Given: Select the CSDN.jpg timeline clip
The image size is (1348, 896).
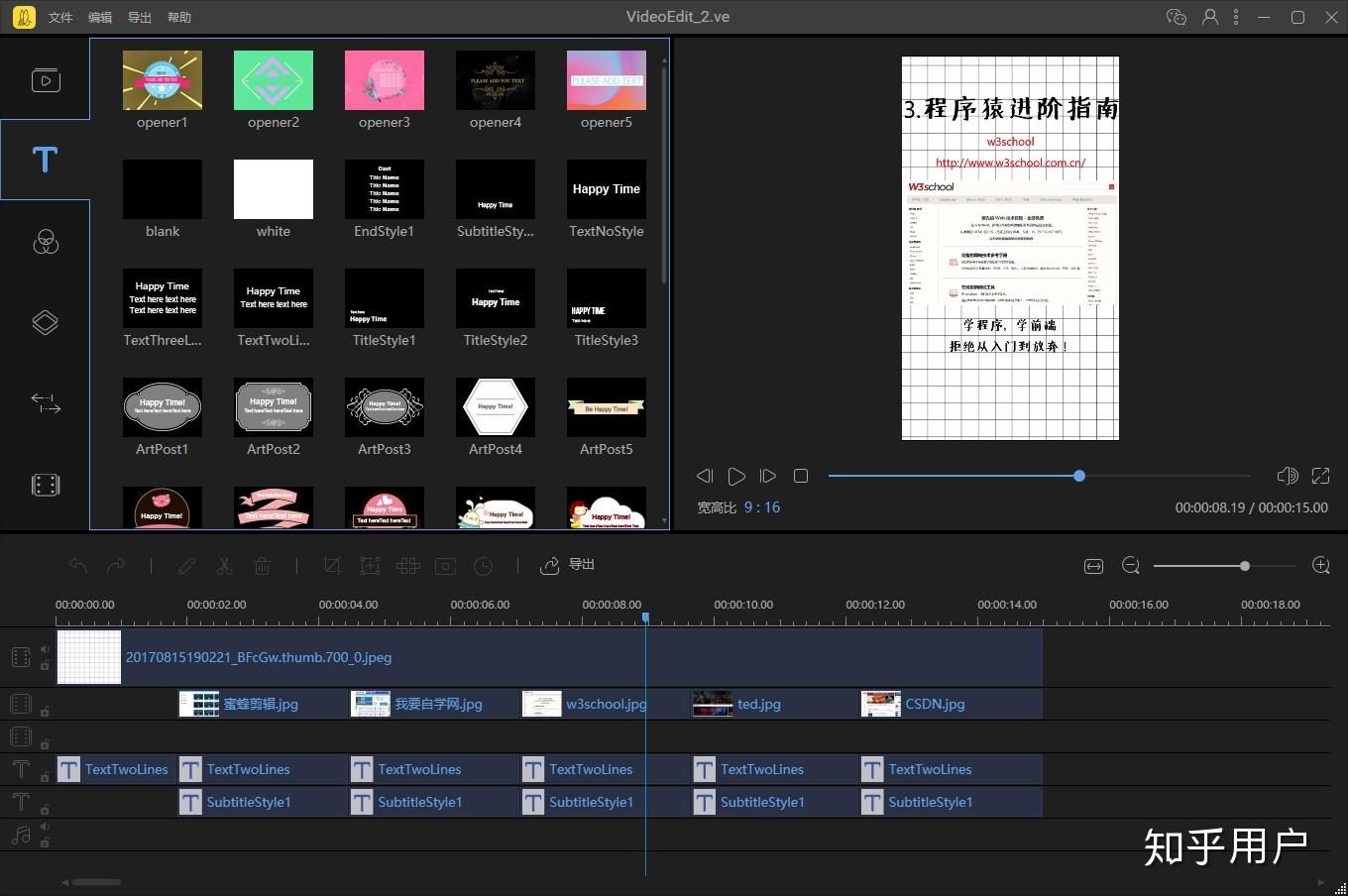Looking at the screenshot, I should click(x=951, y=704).
